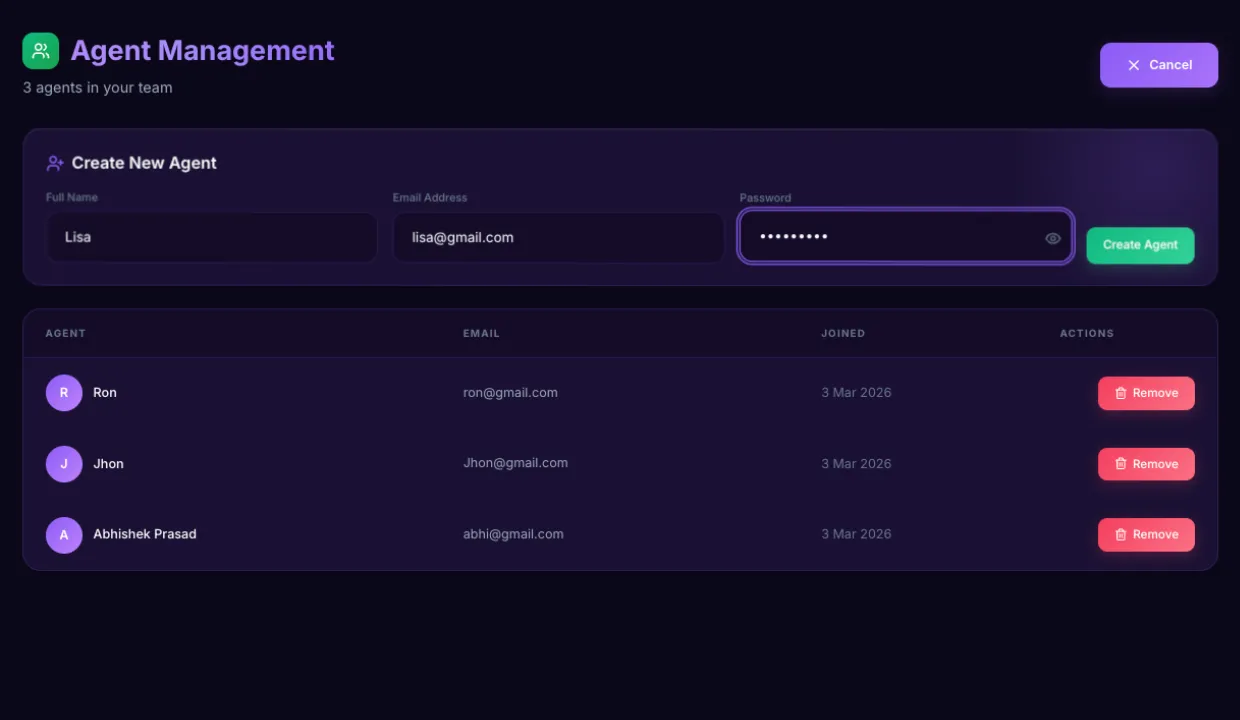This screenshot has width=1240, height=720.
Task: Click the green Agent Management team icon
Action: coord(41,51)
